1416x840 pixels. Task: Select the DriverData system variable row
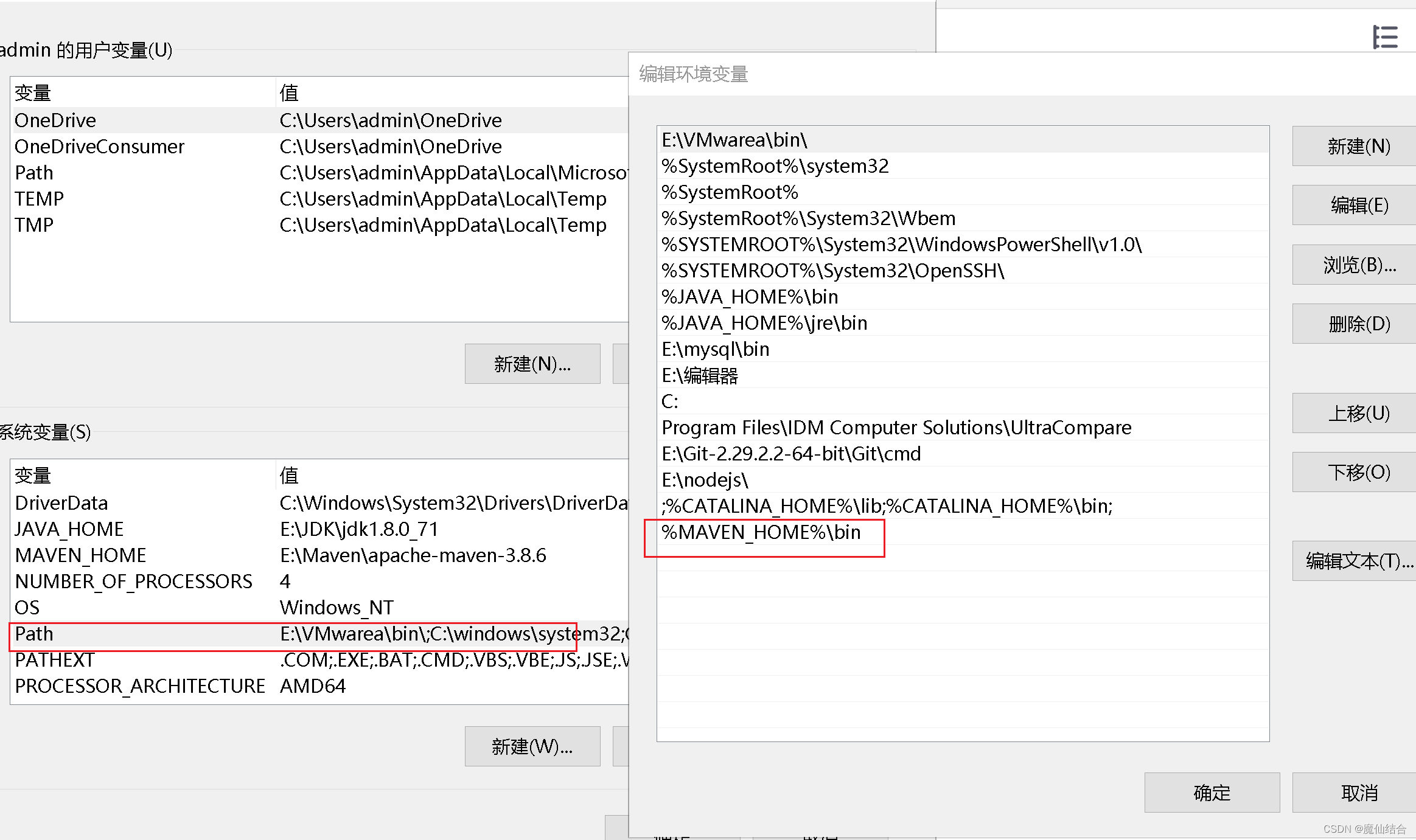click(x=319, y=503)
